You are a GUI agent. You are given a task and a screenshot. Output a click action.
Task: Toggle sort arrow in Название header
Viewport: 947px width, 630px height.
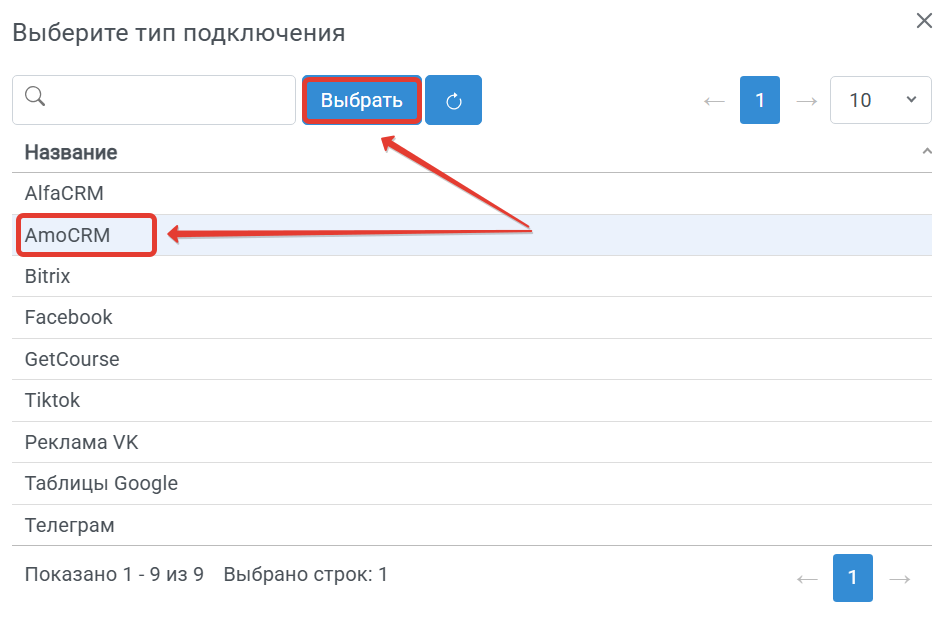927,151
